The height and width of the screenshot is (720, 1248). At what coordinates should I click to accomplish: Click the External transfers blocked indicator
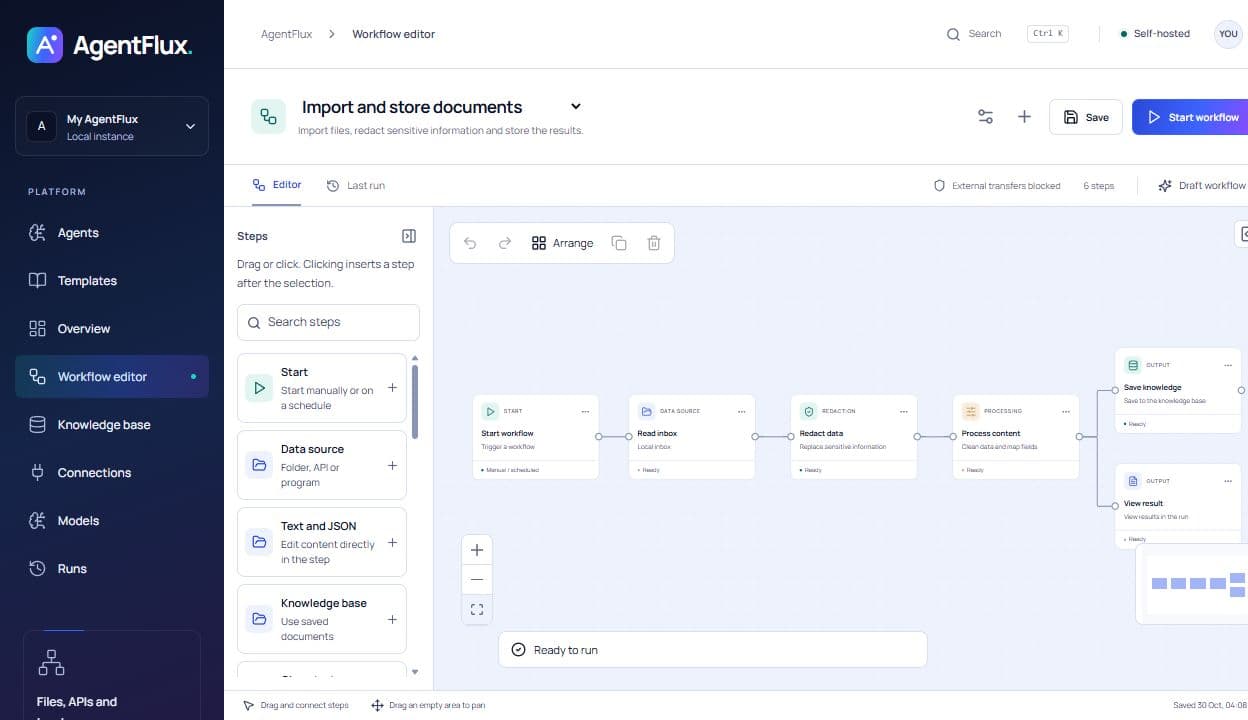[997, 186]
